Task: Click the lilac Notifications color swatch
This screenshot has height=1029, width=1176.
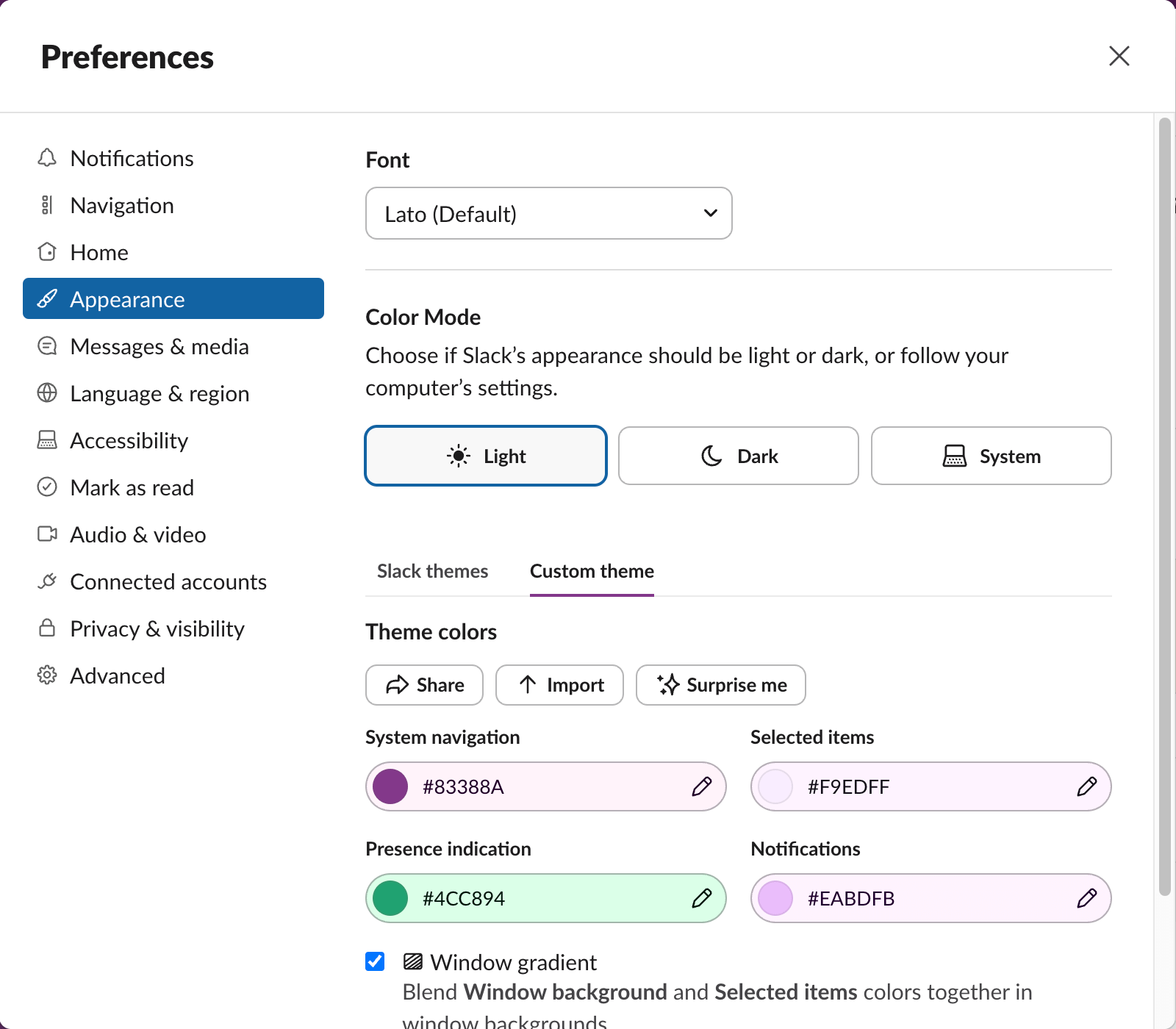Action: coord(775,898)
